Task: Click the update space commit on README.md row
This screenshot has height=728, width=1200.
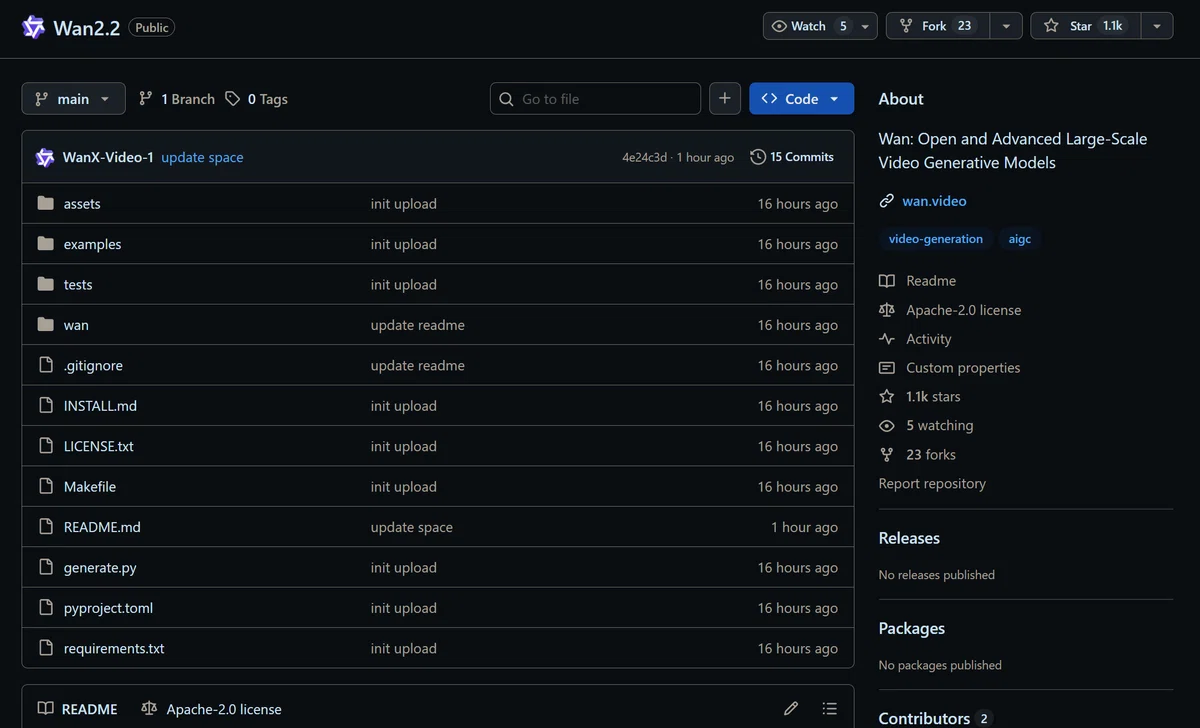Action: pos(412,527)
